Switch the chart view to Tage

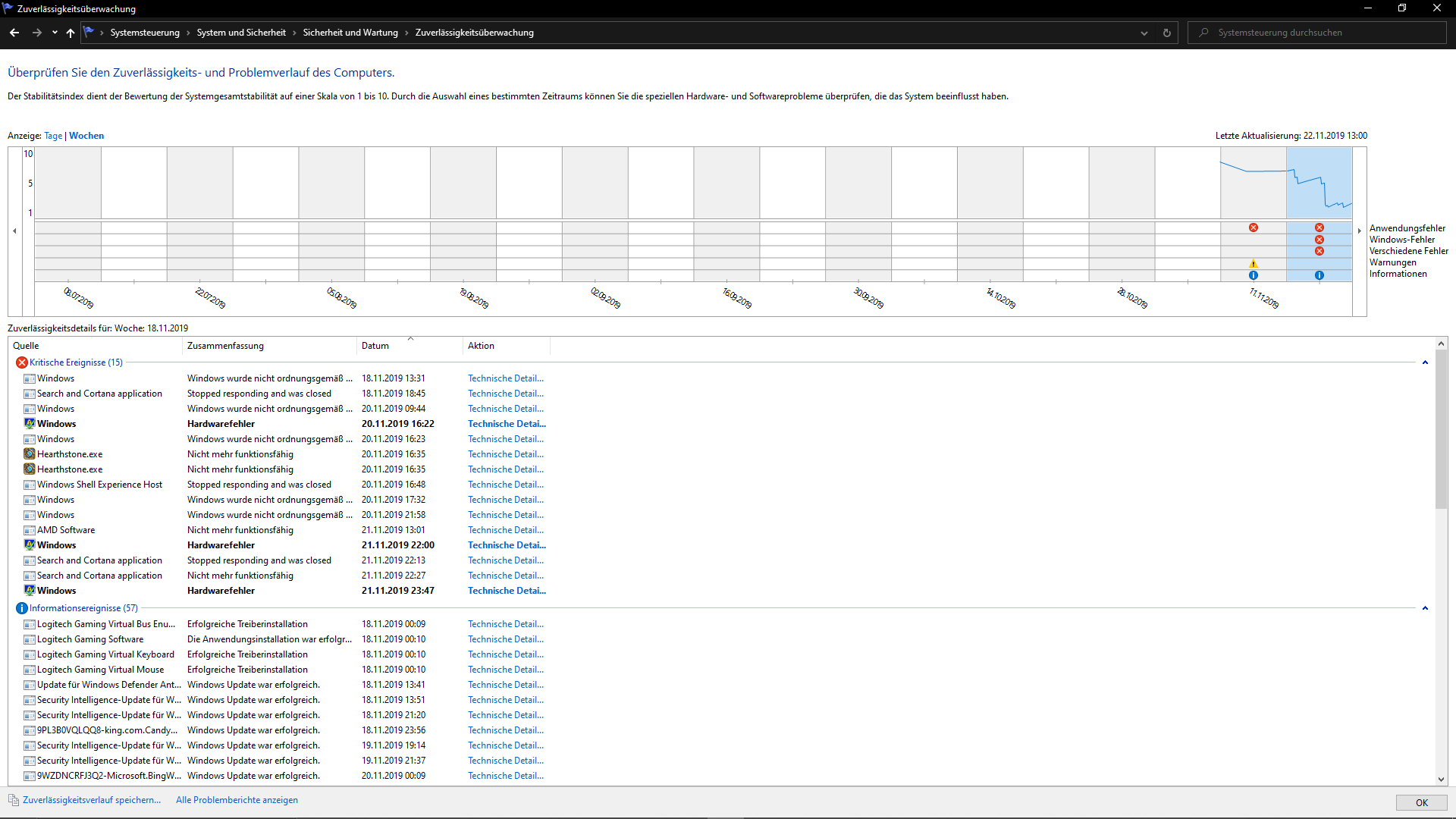click(x=53, y=136)
